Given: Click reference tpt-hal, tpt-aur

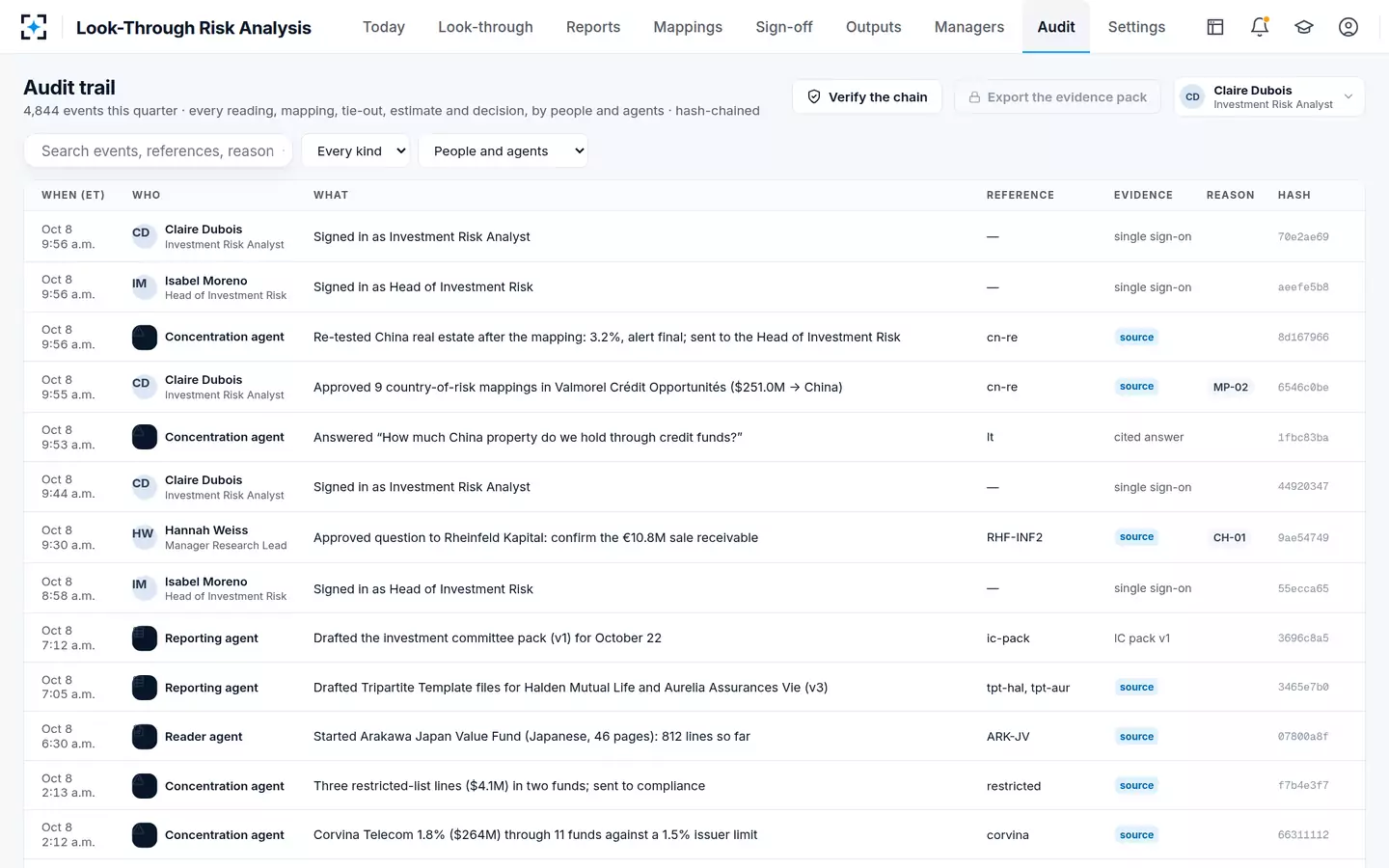Looking at the screenshot, I should point(1028,688).
